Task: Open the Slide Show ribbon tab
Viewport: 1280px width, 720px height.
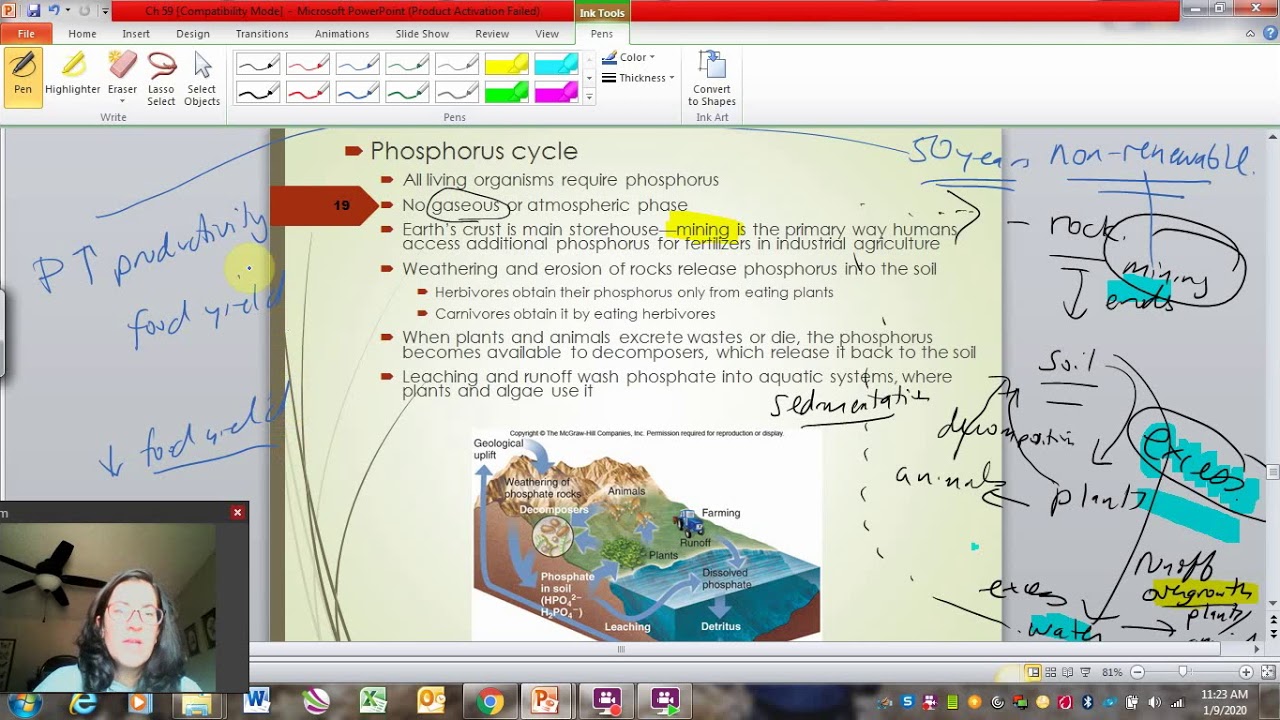Action: (422, 34)
